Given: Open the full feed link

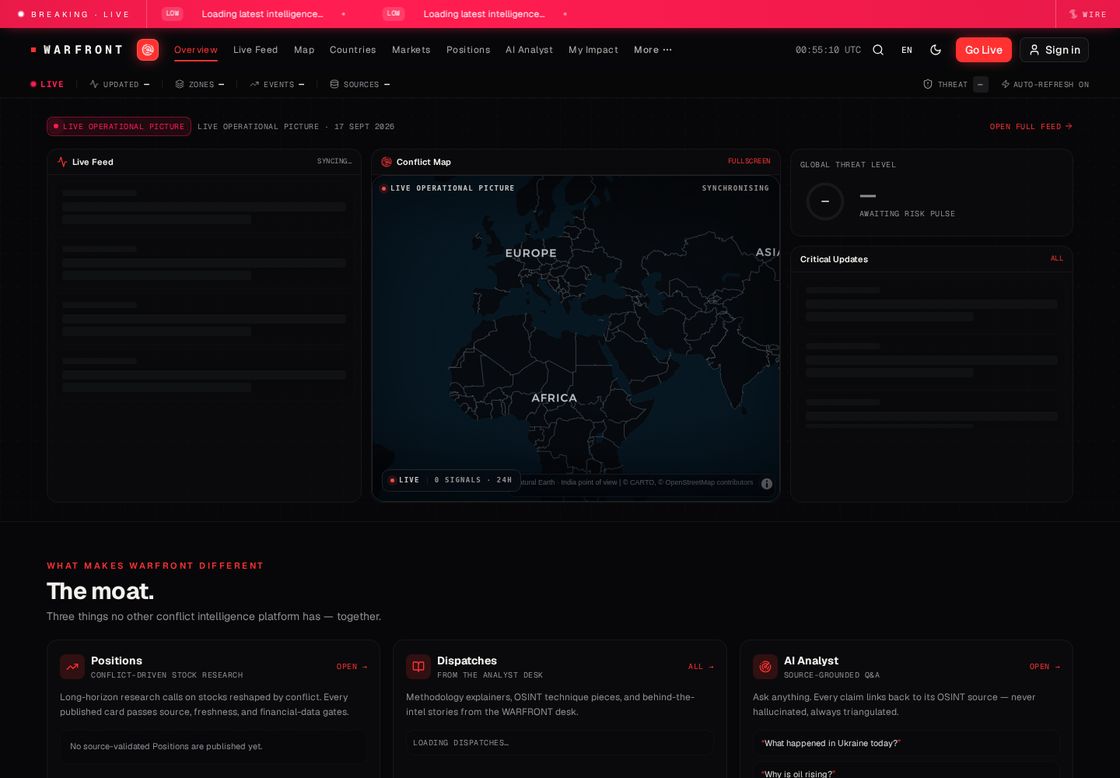Looking at the screenshot, I should click(x=1031, y=126).
